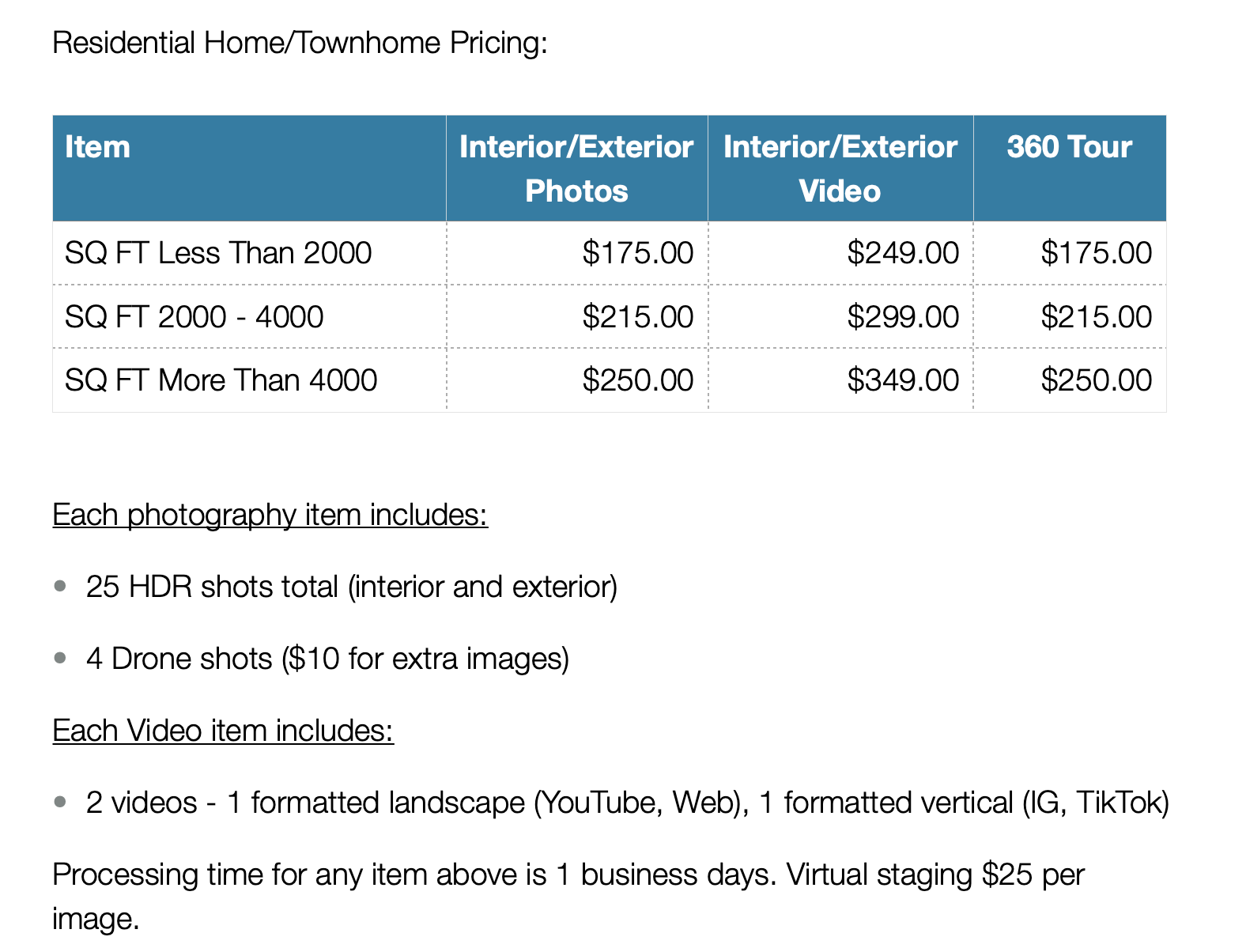Screen dimensions: 1246x952
Task: Click the $215.00 photos price cell
Action: point(637,317)
